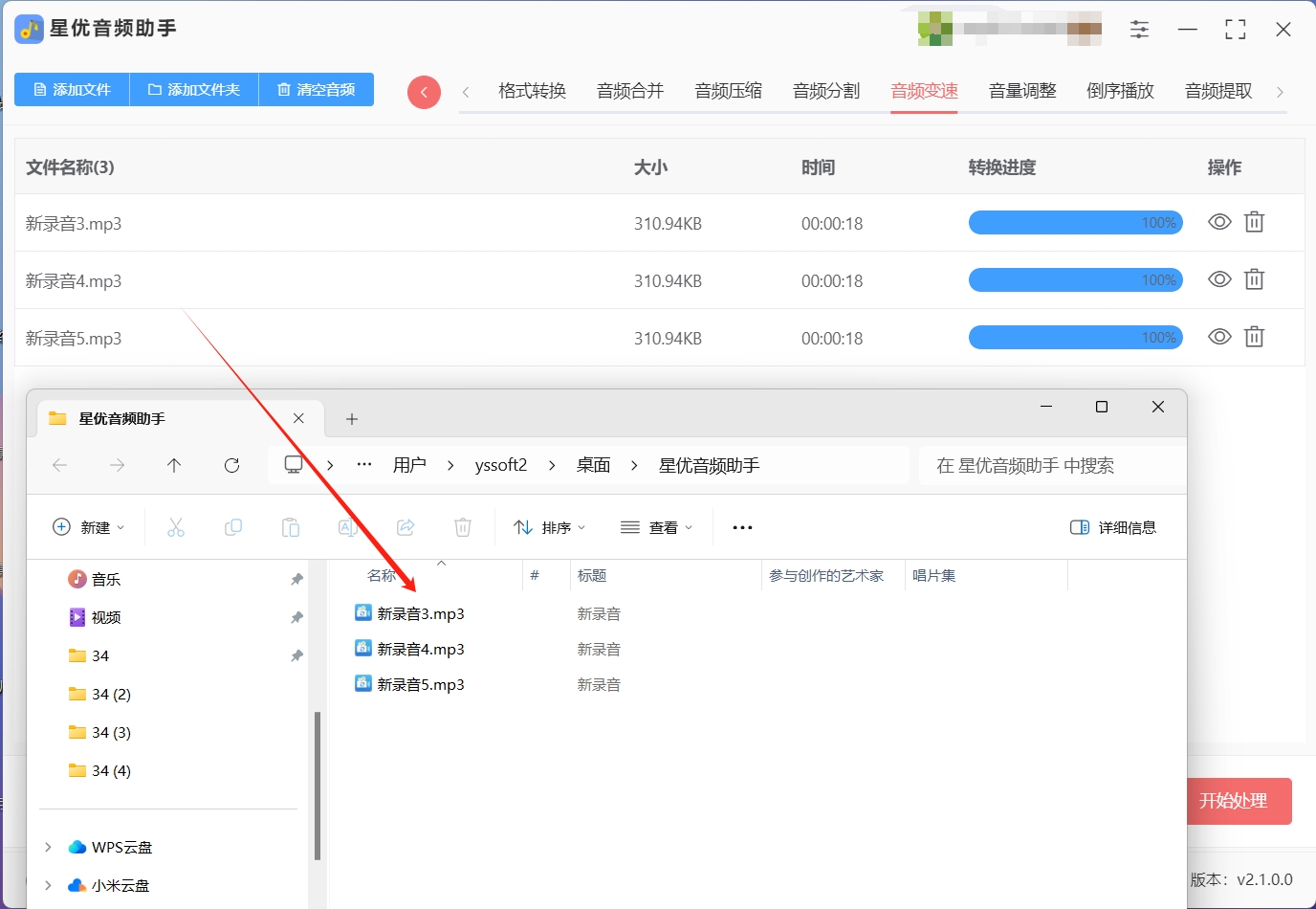Image resolution: width=1316 pixels, height=909 pixels.
Task: Click the Cut scissors icon
Action: click(x=176, y=527)
